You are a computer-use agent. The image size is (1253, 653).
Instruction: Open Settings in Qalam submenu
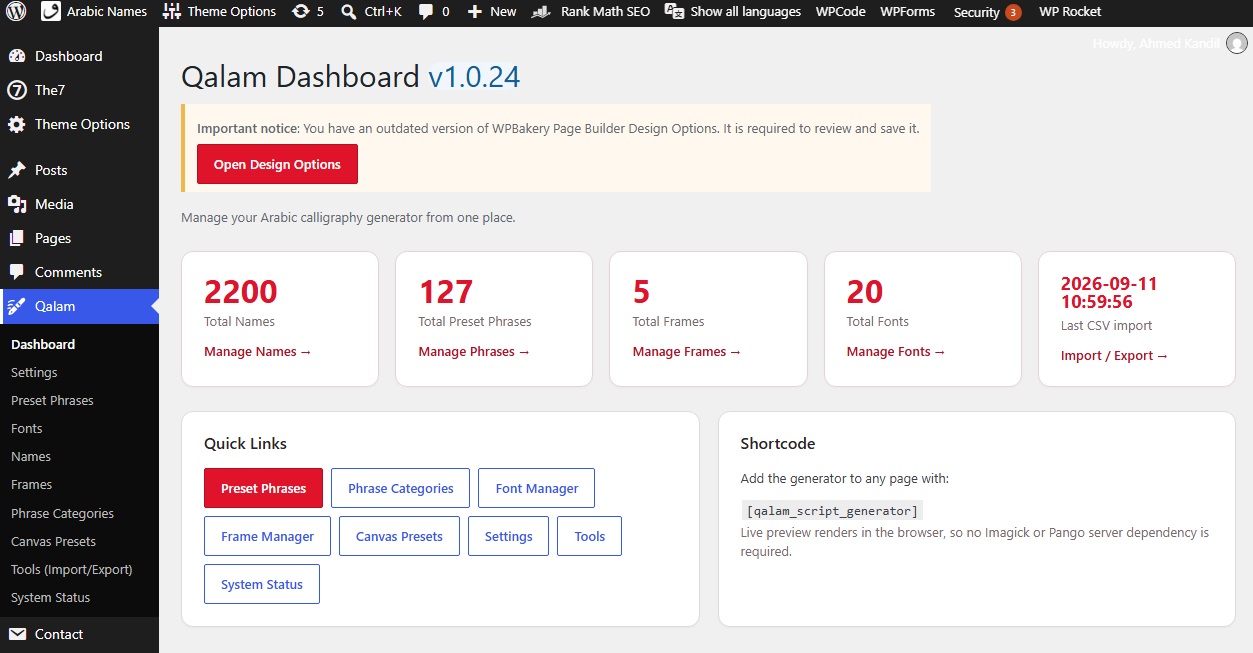pos(34,372)
